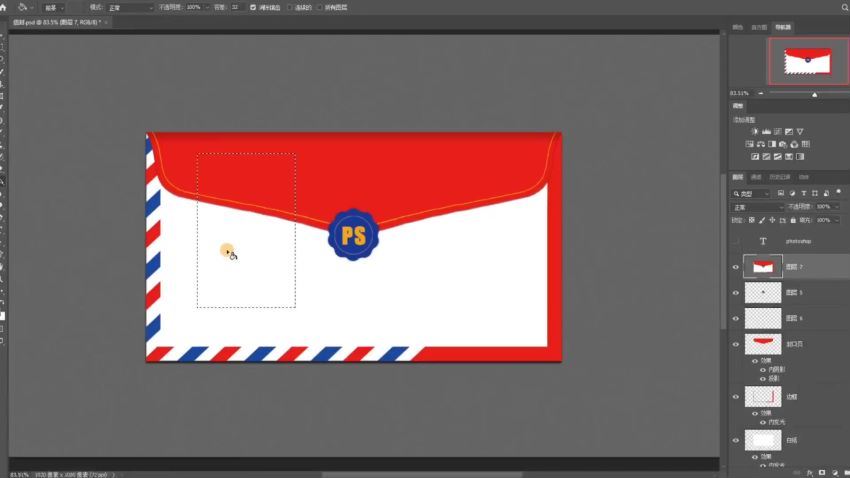Hide the 边框 layer eye icon
This screenshot has height=478, width=850.
click(x=736, y=397)
